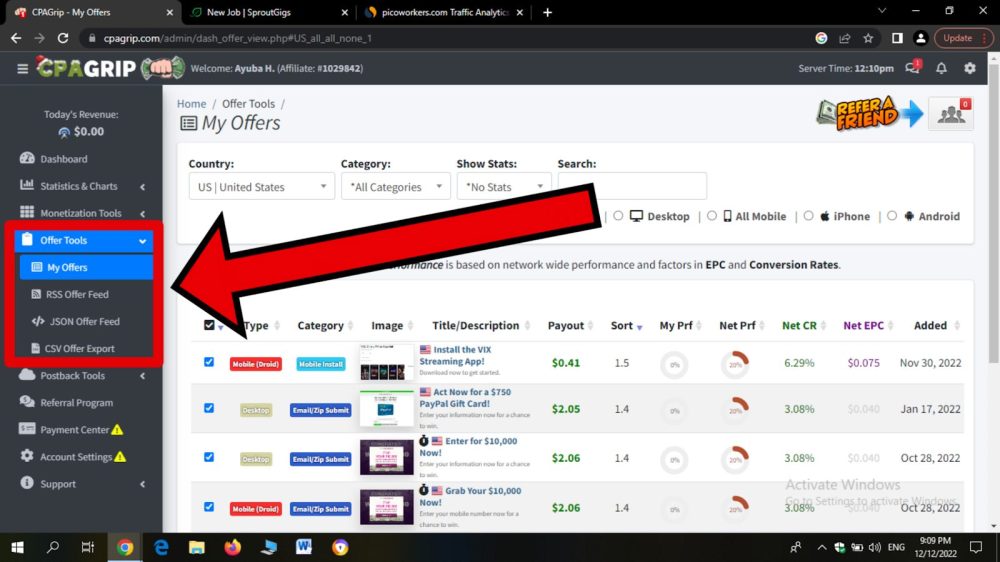Open the notifications bell icon

(941, 68)
